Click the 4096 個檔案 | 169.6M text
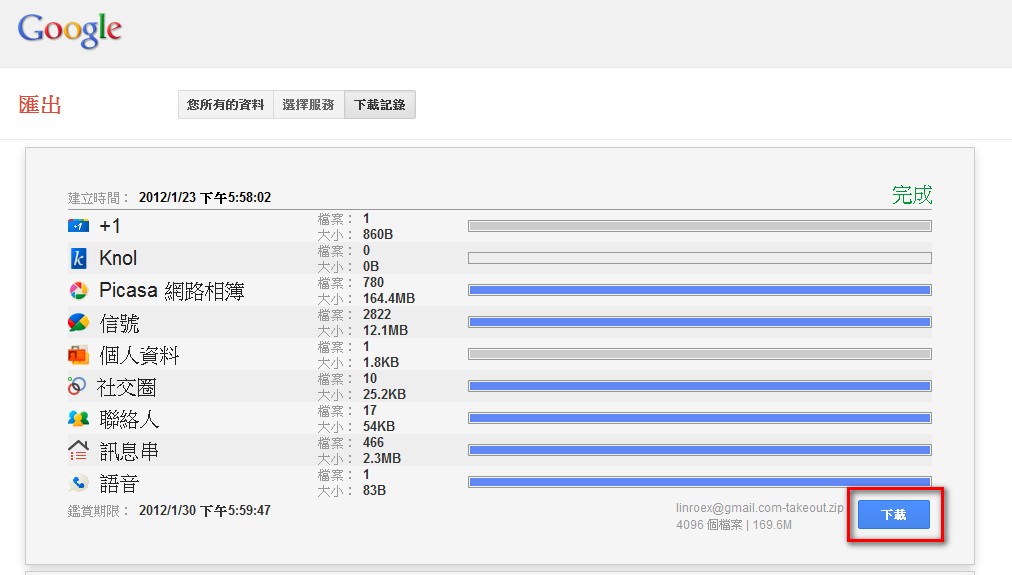The width and height of the screenshot is (1012, 575). (x=734, y=525)
